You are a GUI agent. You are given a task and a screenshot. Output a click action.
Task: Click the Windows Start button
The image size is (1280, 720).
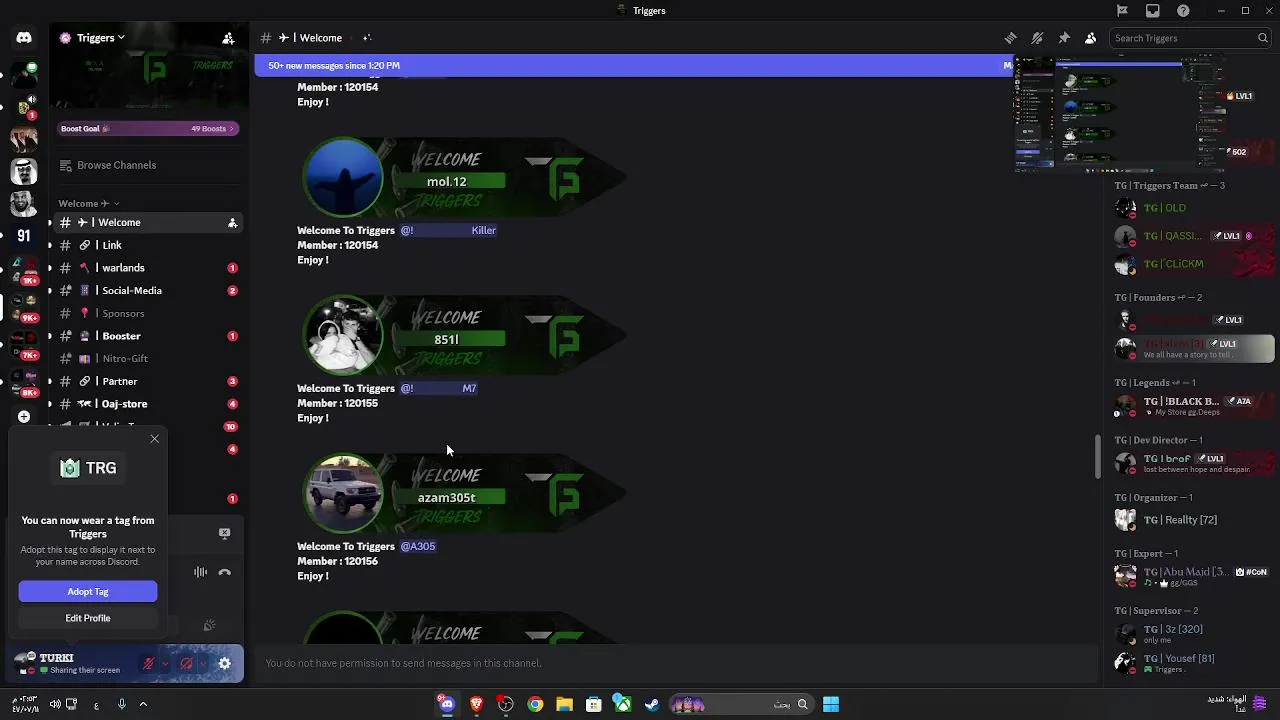click(831, 704)
